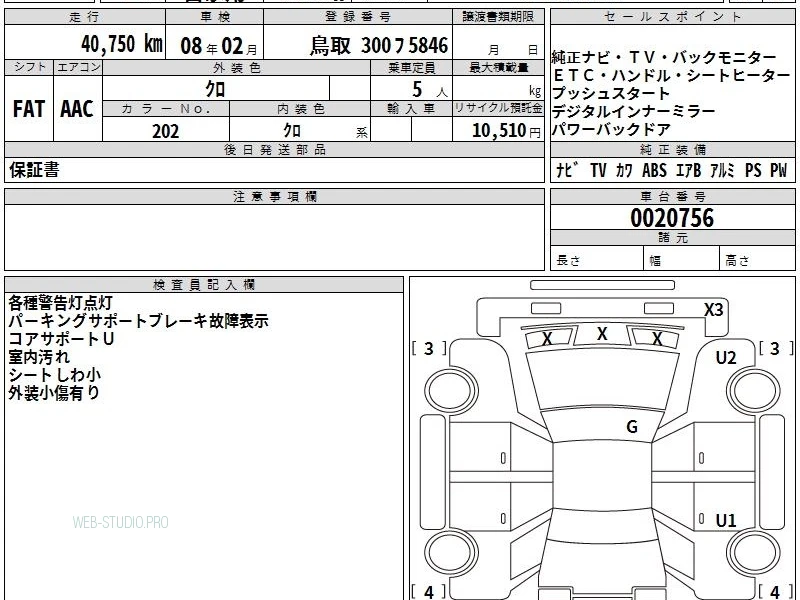Select the プッシュスタート line
The width and height of the screenshot is (800, 600).
click(611, 93)
